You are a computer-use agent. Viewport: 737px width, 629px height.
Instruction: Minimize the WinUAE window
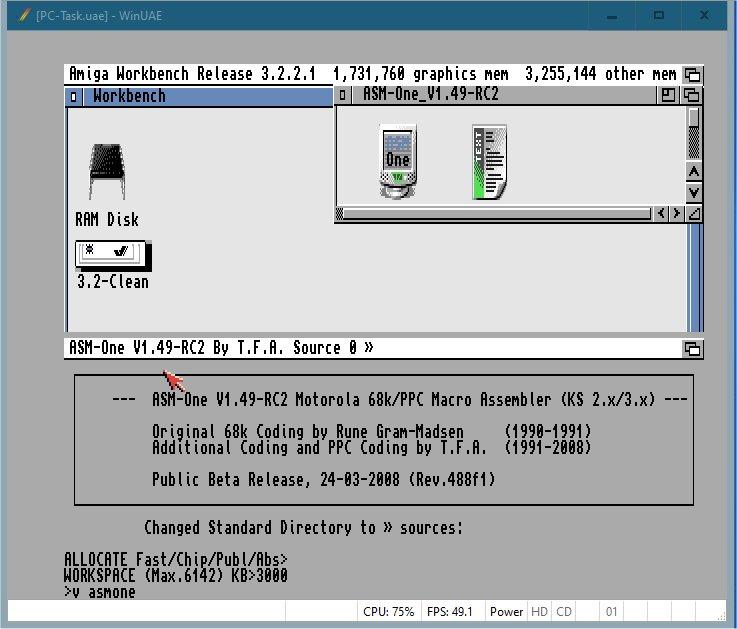pos(612,16)
